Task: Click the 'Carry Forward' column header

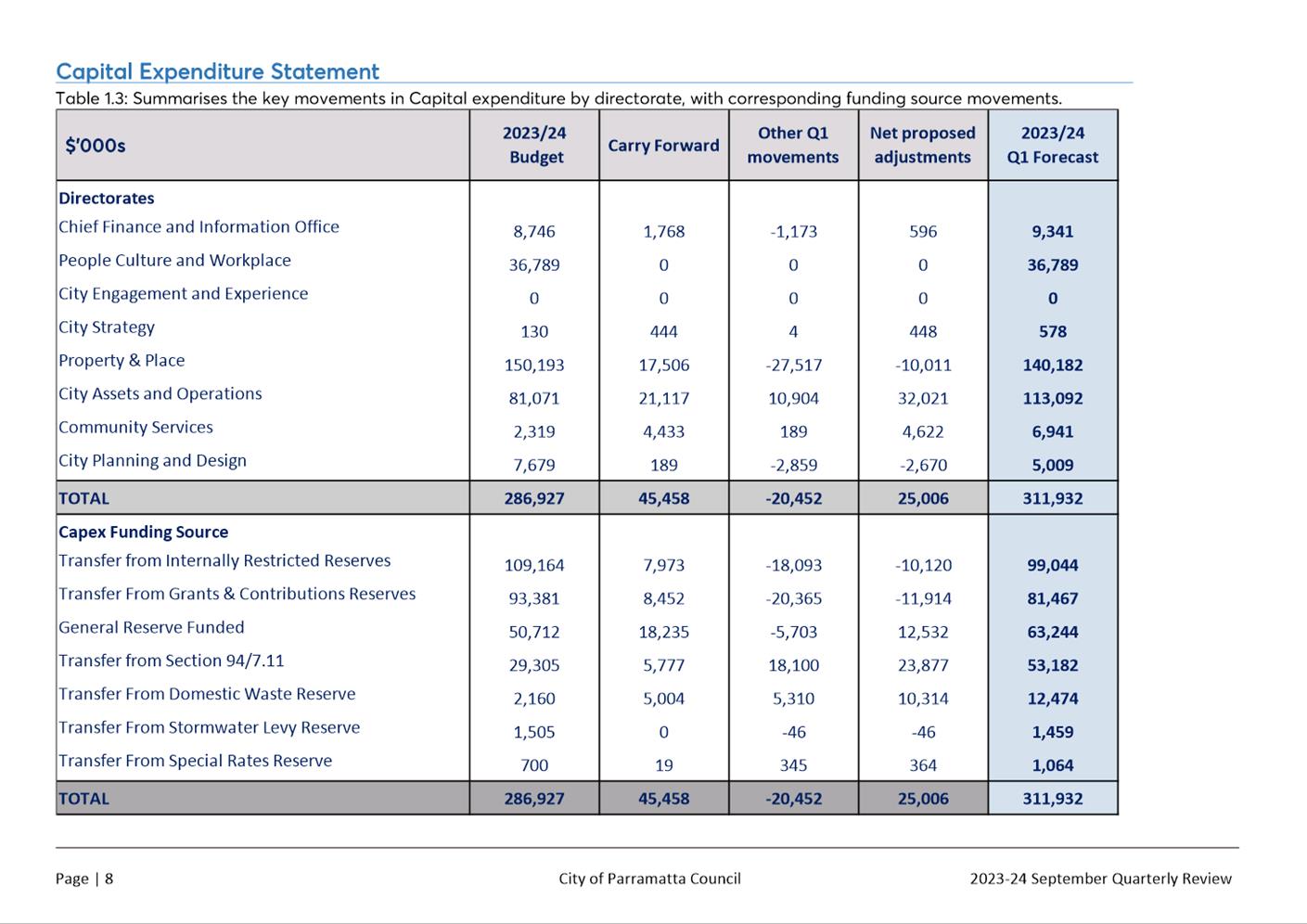Action: coord(664,145)
